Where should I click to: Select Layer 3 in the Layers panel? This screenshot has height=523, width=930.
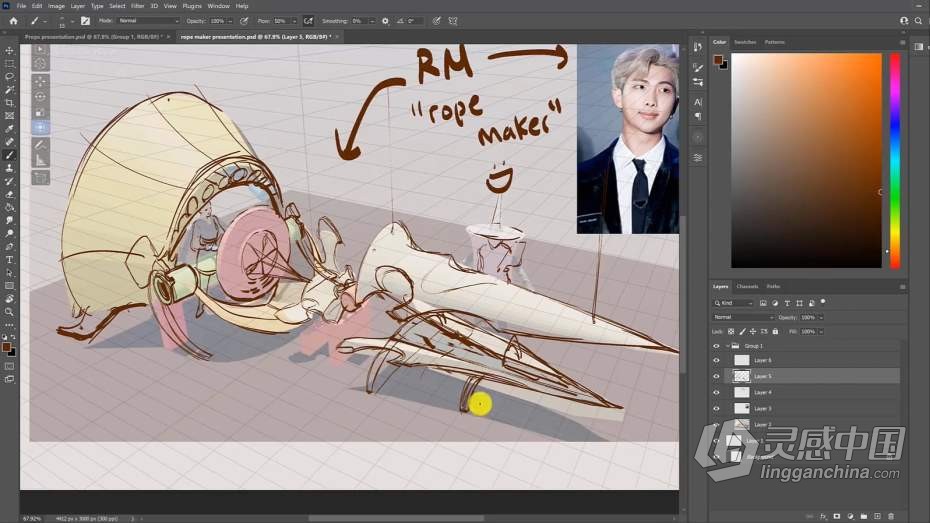(762, 408)
